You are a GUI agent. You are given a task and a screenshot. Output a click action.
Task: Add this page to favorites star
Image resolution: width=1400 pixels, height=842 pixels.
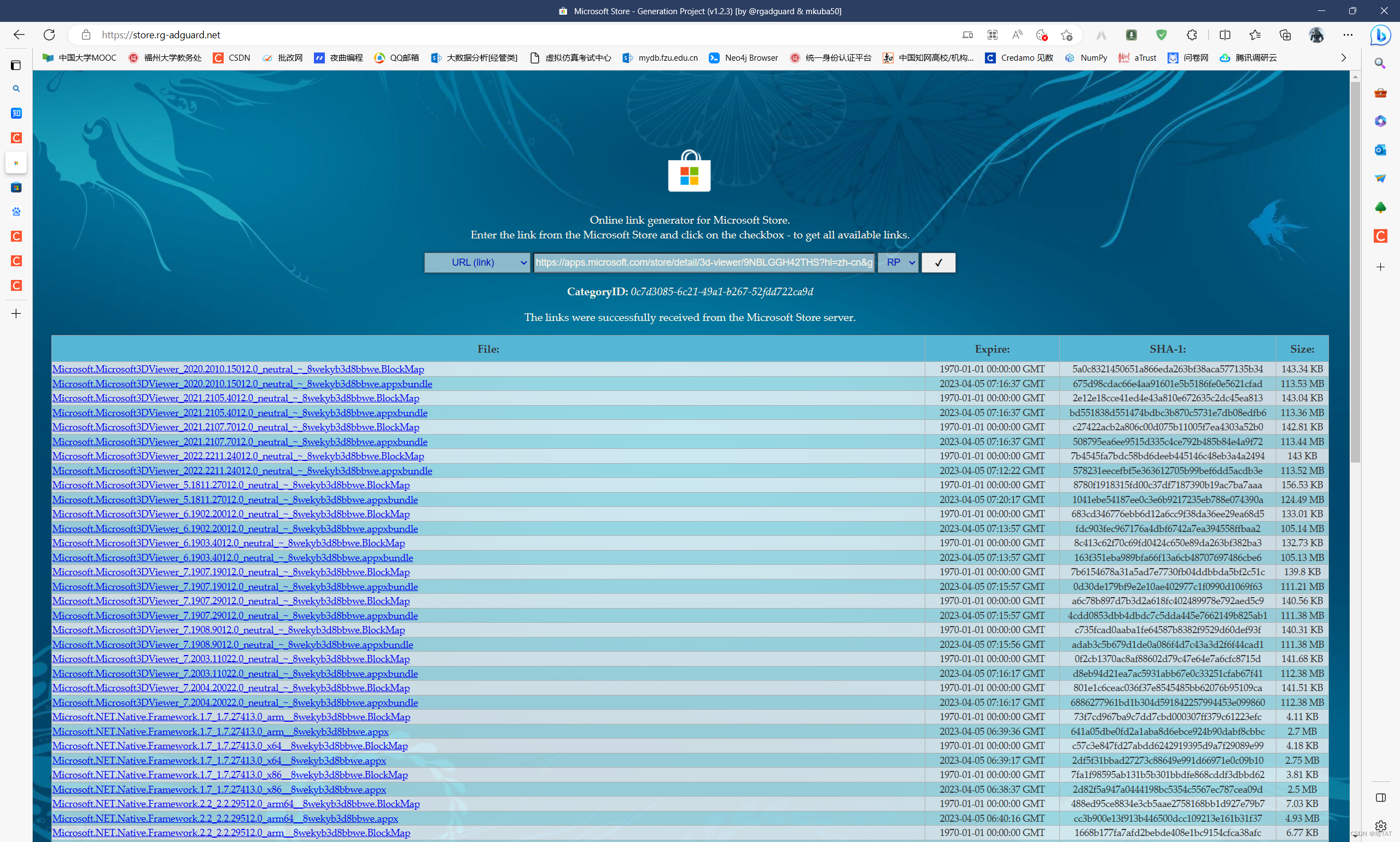pos(1067,34)
